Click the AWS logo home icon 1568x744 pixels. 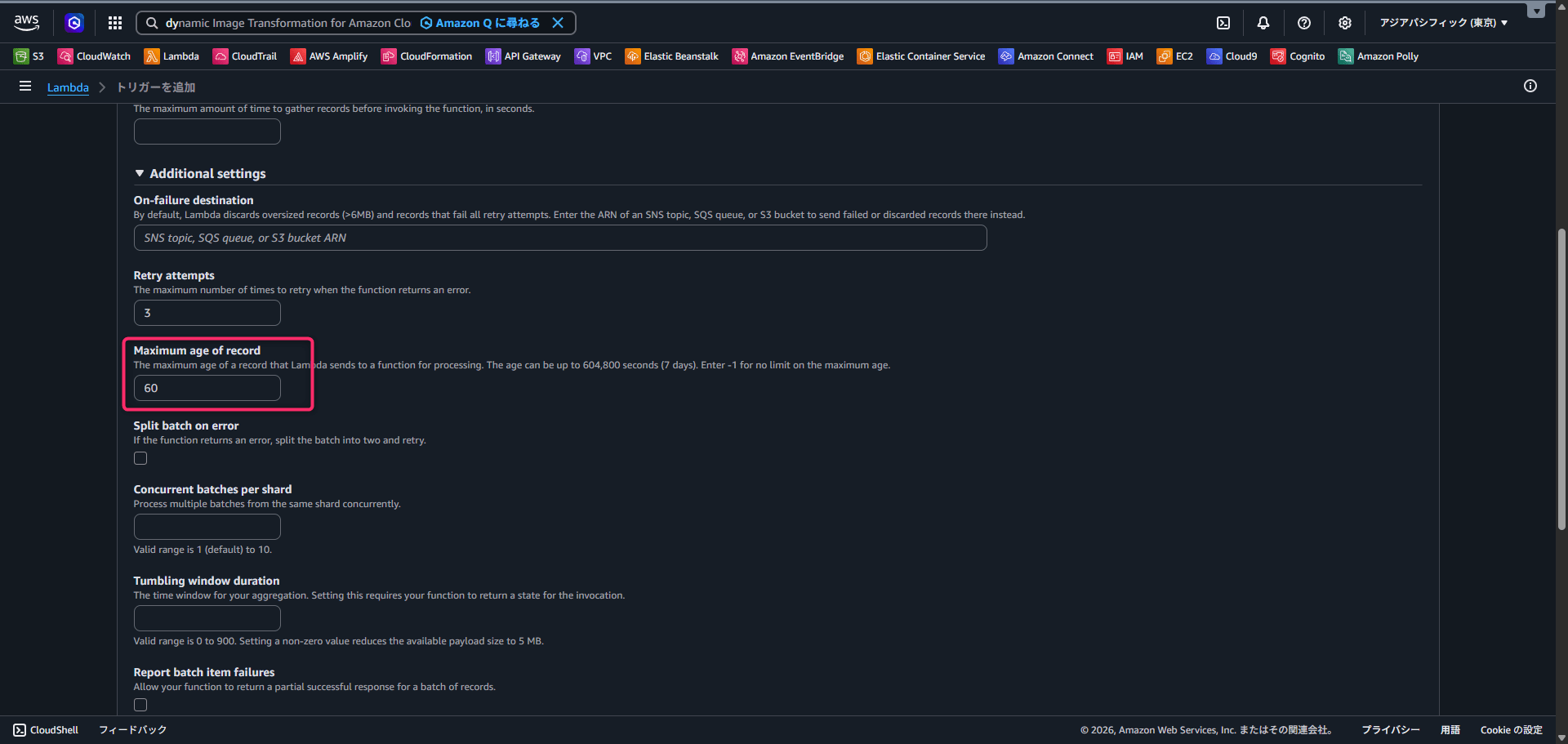pos(26,23)
